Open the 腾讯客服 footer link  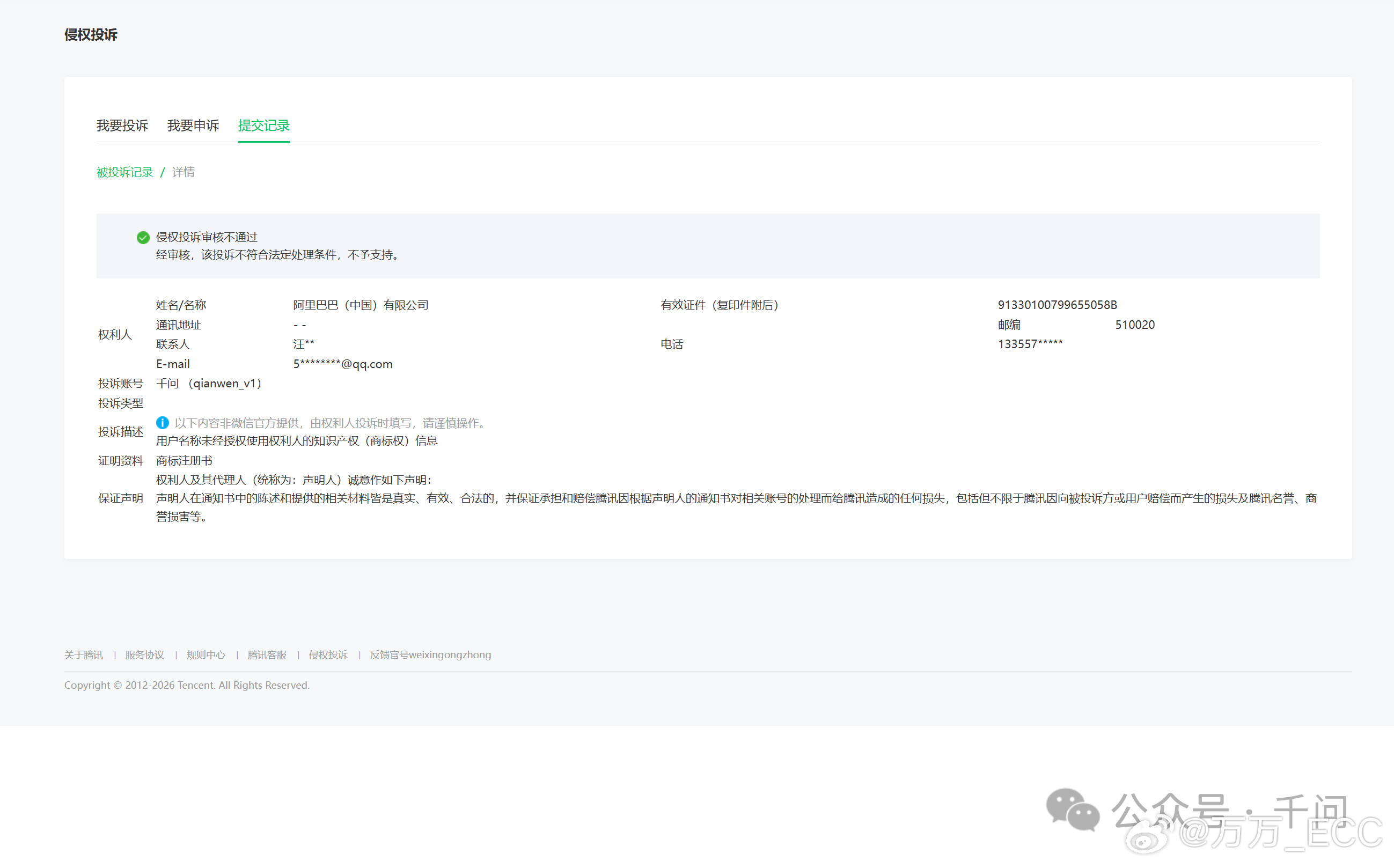[267, 655]
